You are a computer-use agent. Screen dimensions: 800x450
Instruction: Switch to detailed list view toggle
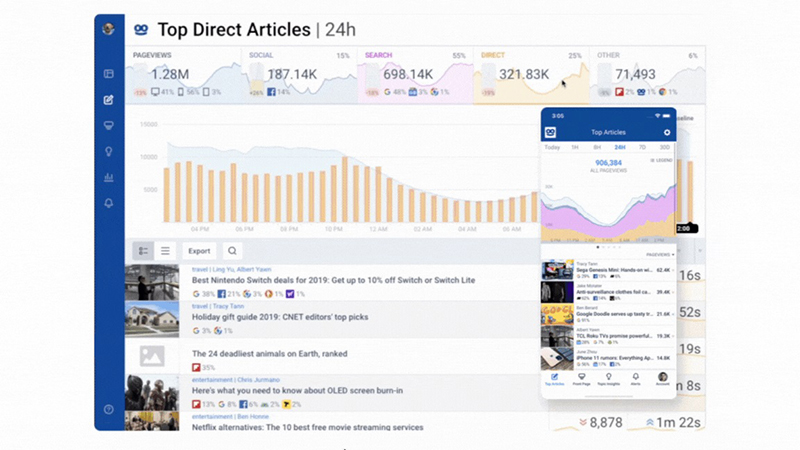coord(143,251)
